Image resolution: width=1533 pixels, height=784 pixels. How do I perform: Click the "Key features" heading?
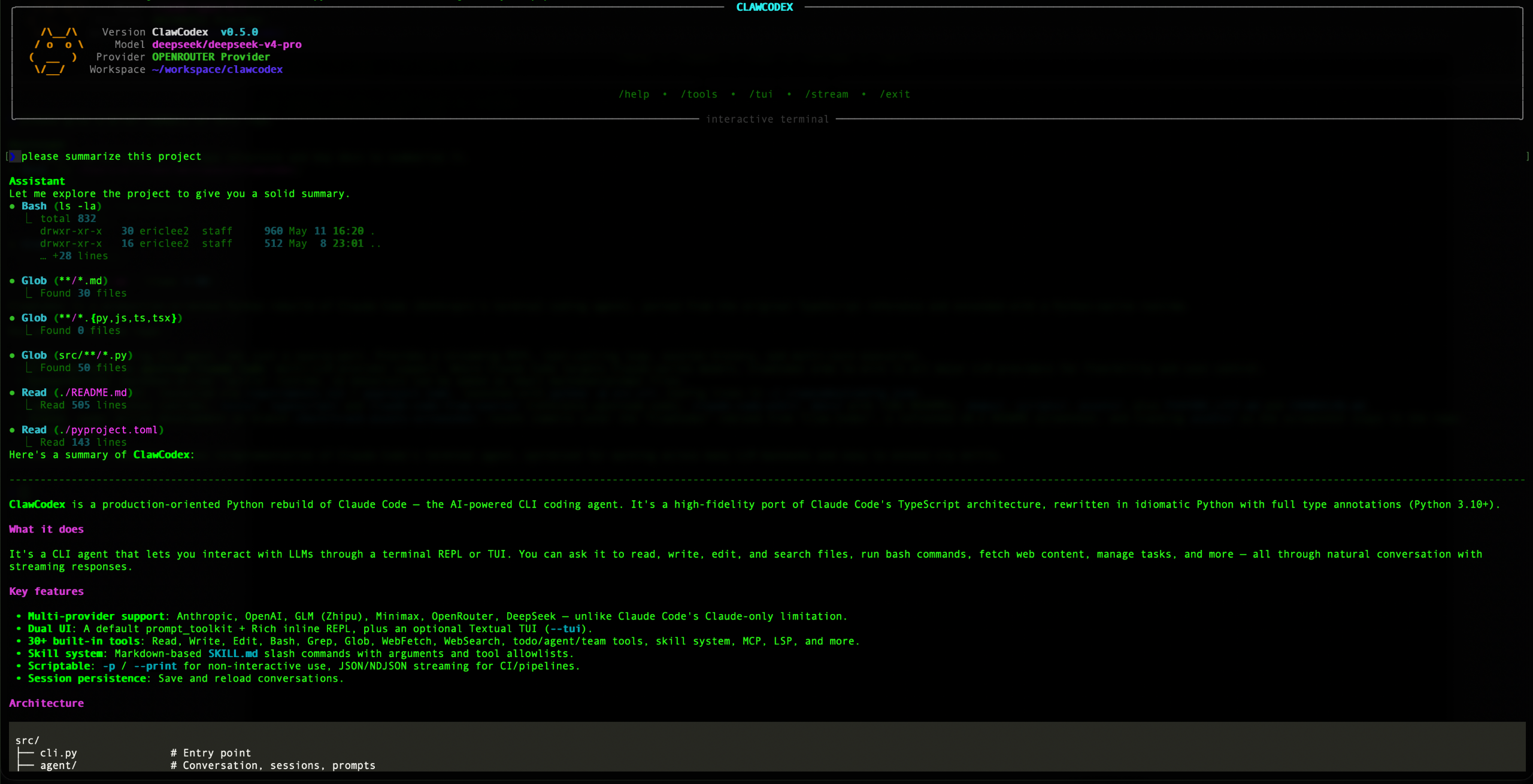point(46,591)
